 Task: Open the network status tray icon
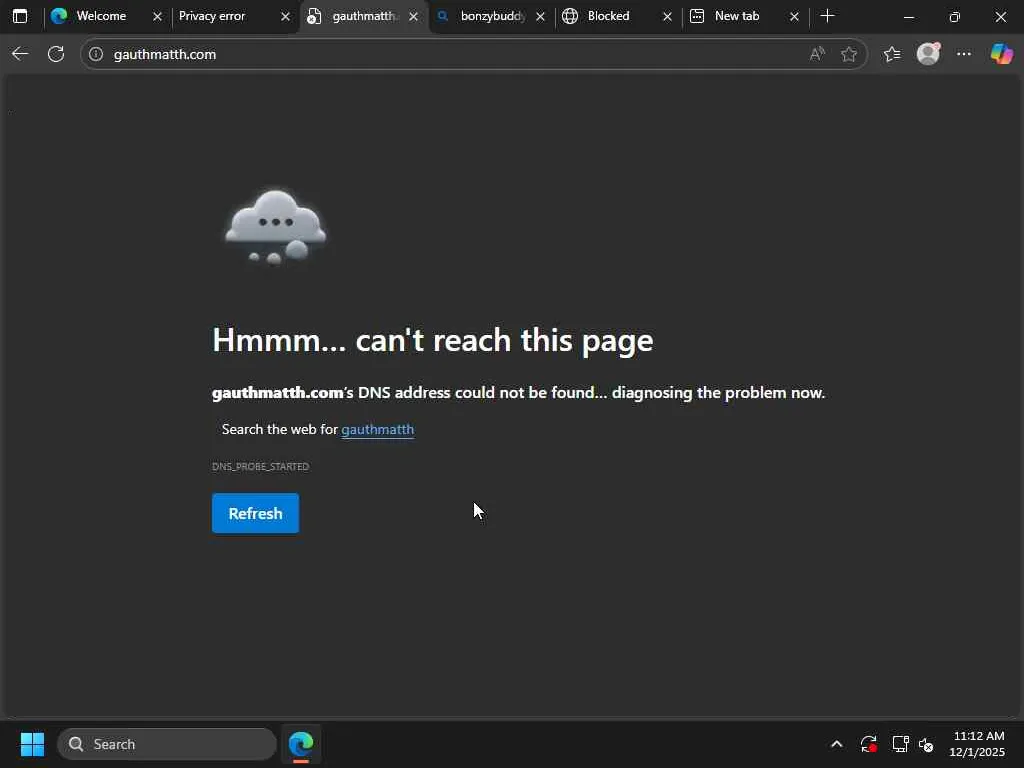pyautogui.click(x=901, y=744)
